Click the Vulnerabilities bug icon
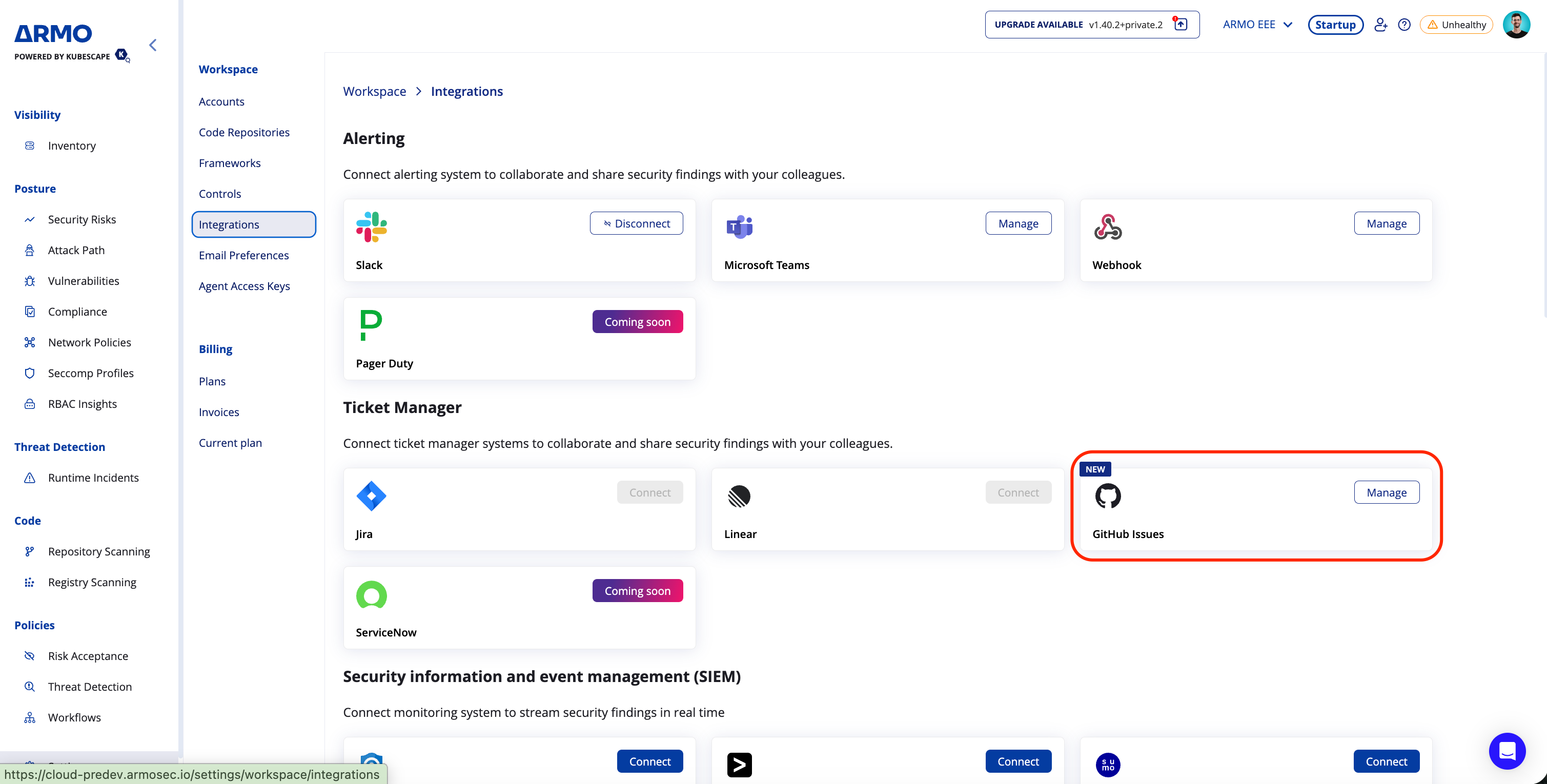Image resolution: width=1547 pixels, height=784 pixels. pyautogui.click(x=29, y=281)
